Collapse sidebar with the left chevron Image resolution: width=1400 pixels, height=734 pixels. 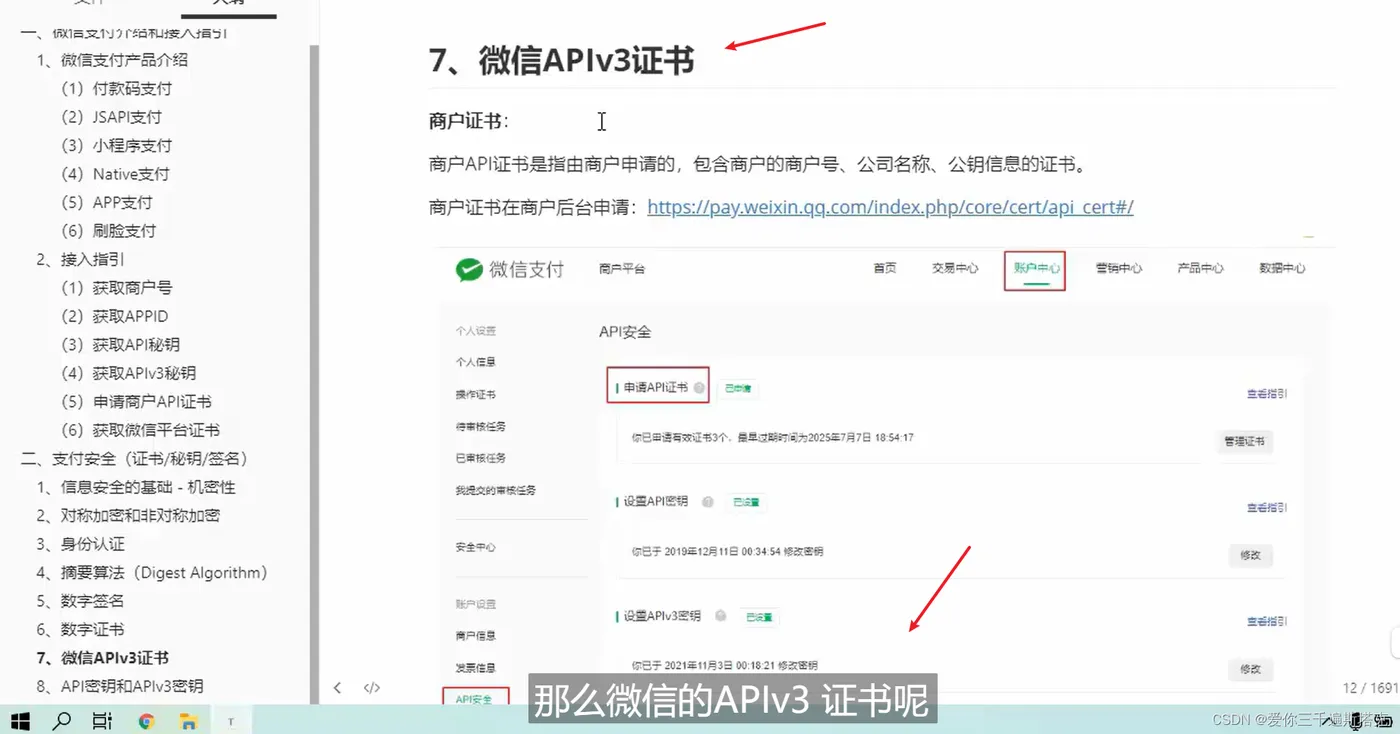click(x=338, y=688)
